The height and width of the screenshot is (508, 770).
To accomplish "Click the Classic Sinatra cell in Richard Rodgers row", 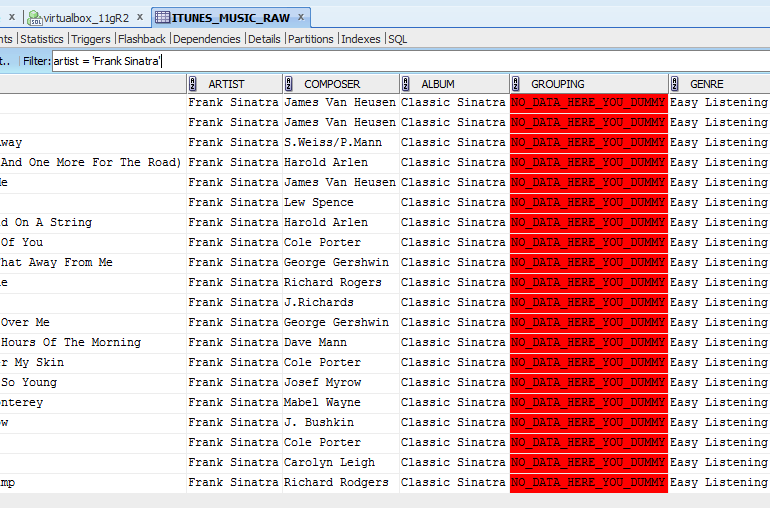I will coord(454,482).
